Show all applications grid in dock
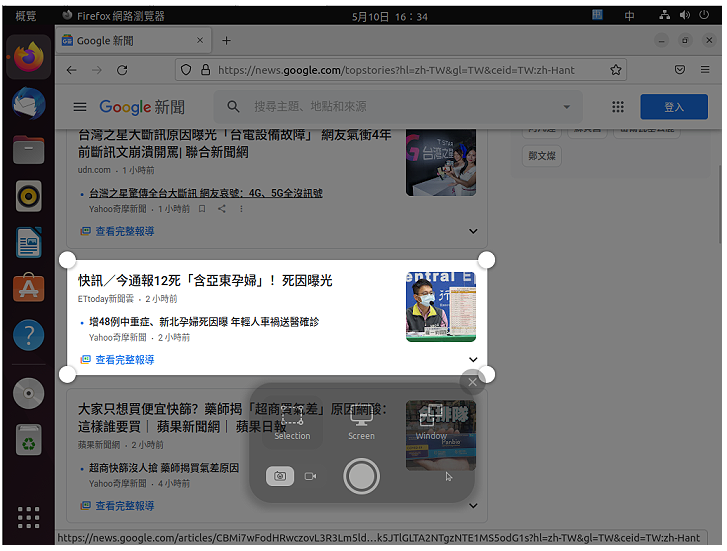Screen dimensions: 727x551 tap(29, 518)
